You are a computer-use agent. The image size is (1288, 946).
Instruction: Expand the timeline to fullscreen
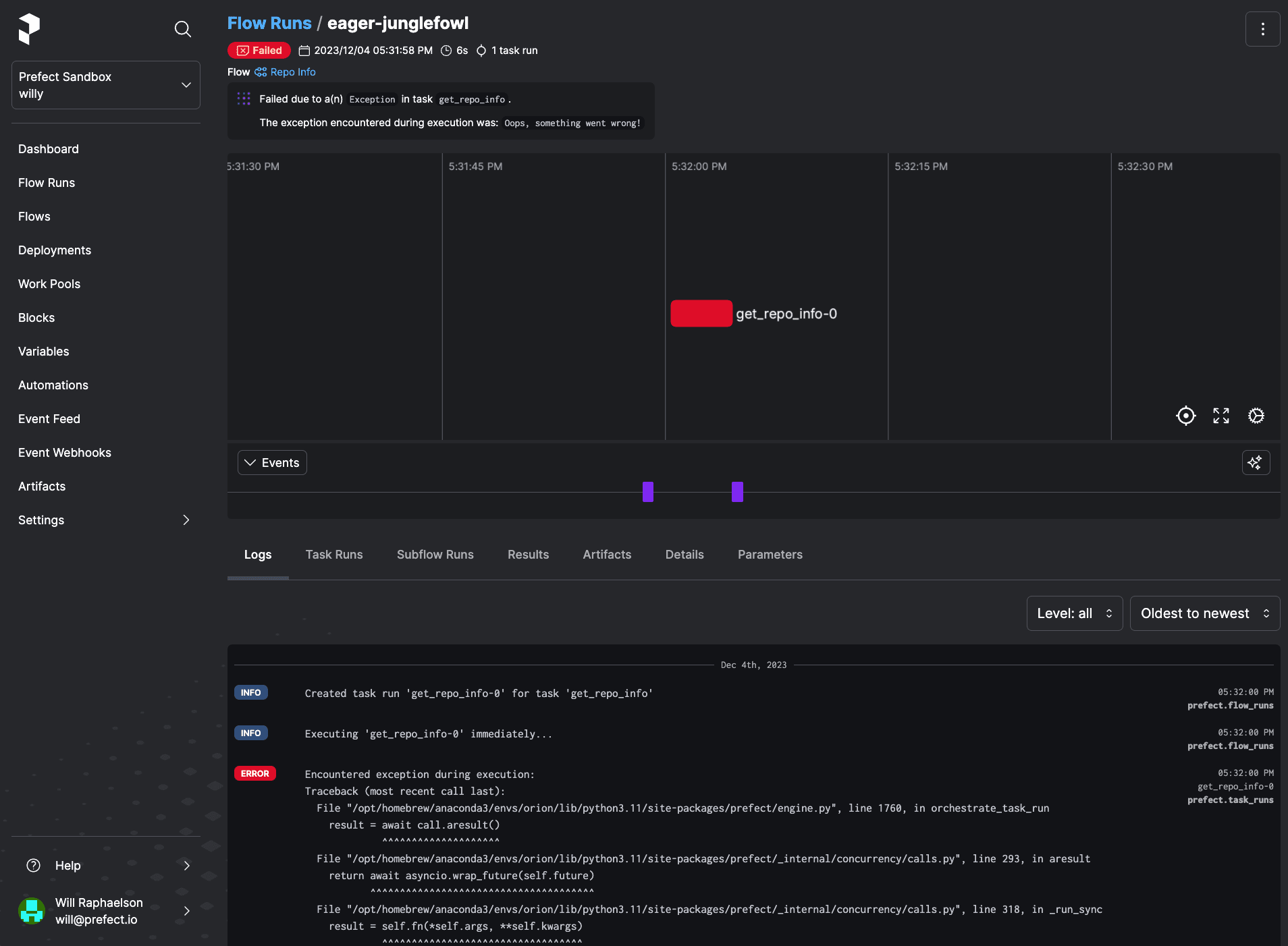1220,416
